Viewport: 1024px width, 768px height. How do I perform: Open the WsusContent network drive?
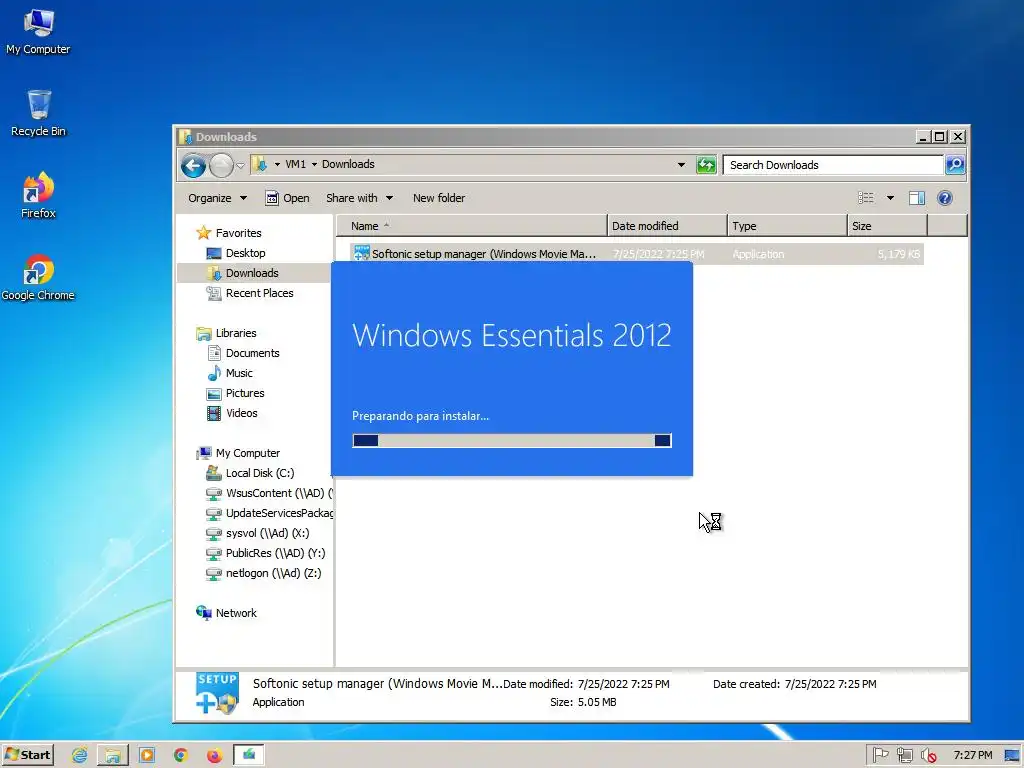[x=268, y=493]
